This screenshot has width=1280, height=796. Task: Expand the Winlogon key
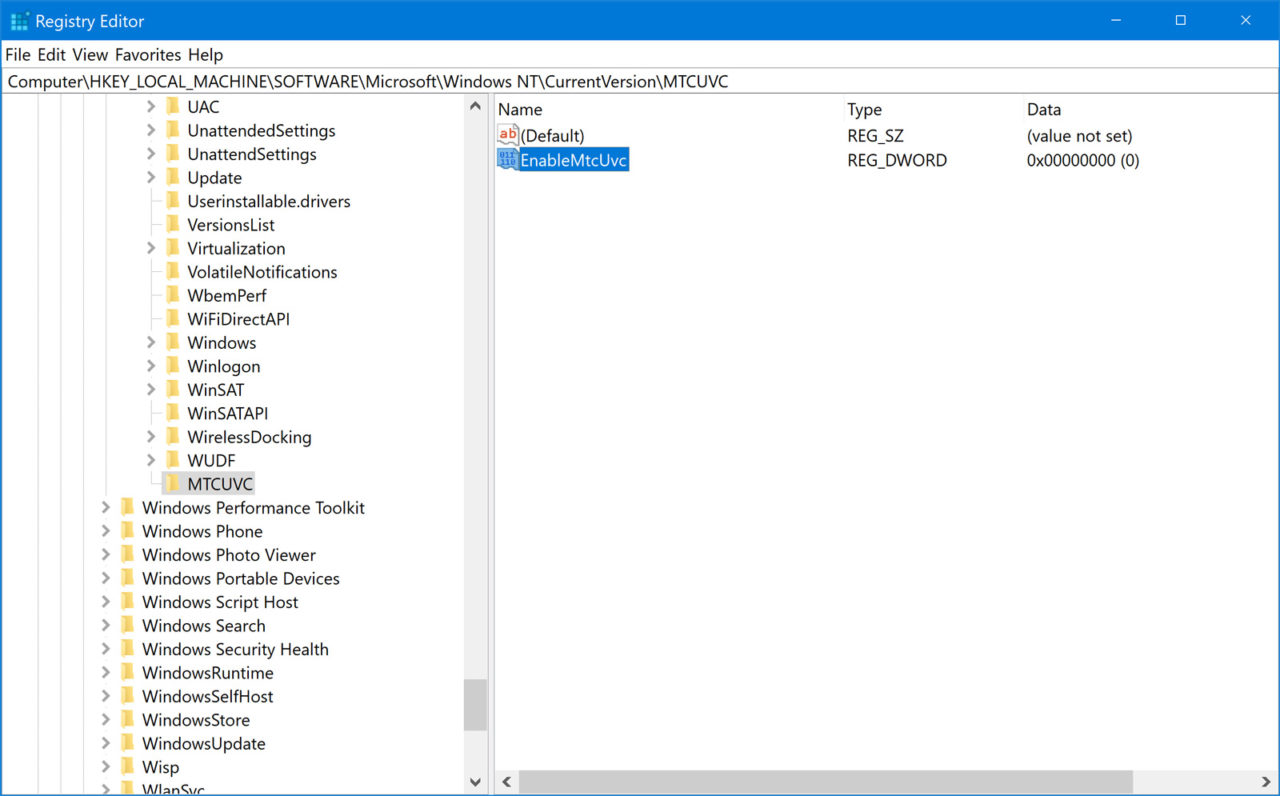coord(151,366)
